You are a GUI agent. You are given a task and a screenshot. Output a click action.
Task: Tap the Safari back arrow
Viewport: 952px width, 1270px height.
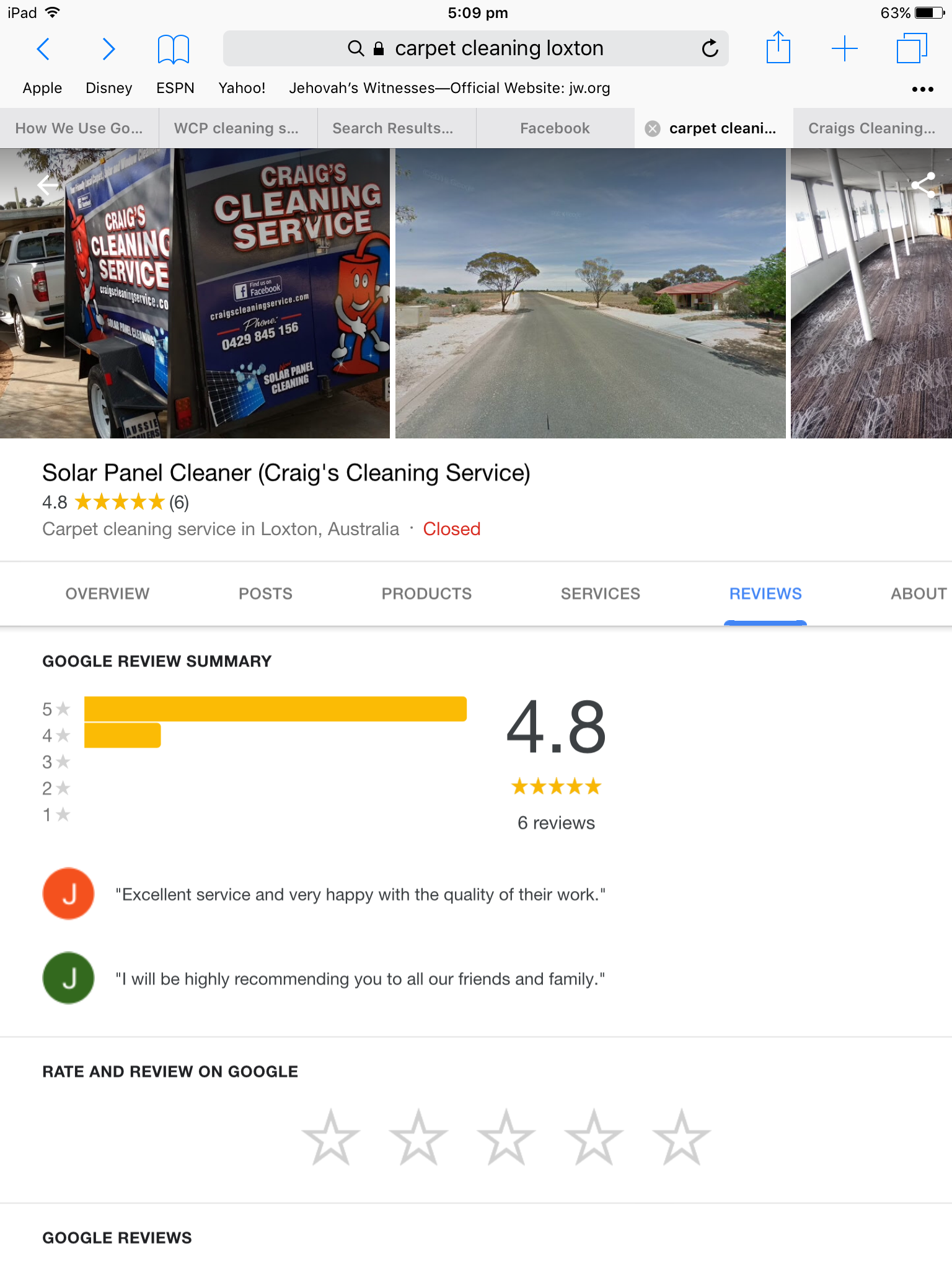[43, 49]
